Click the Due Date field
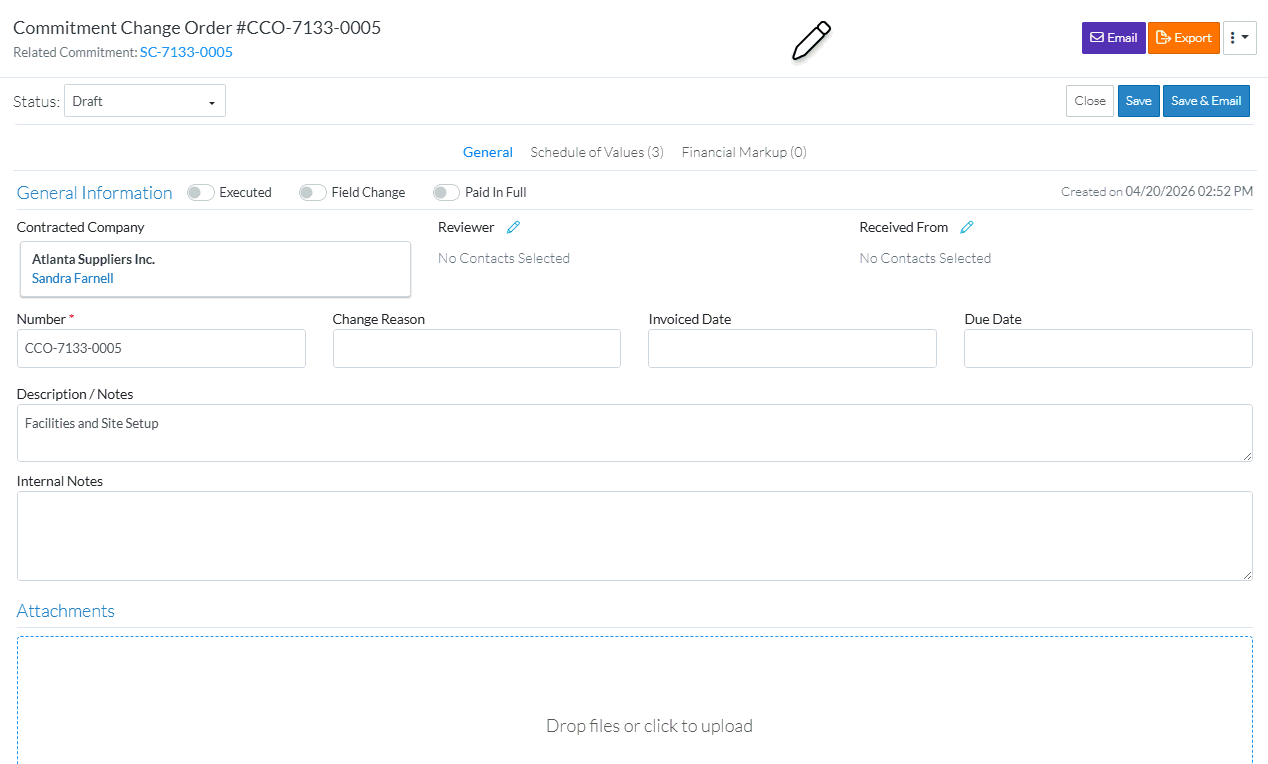This screenshot has height=764, width=1268. (x=1108, y=349)
